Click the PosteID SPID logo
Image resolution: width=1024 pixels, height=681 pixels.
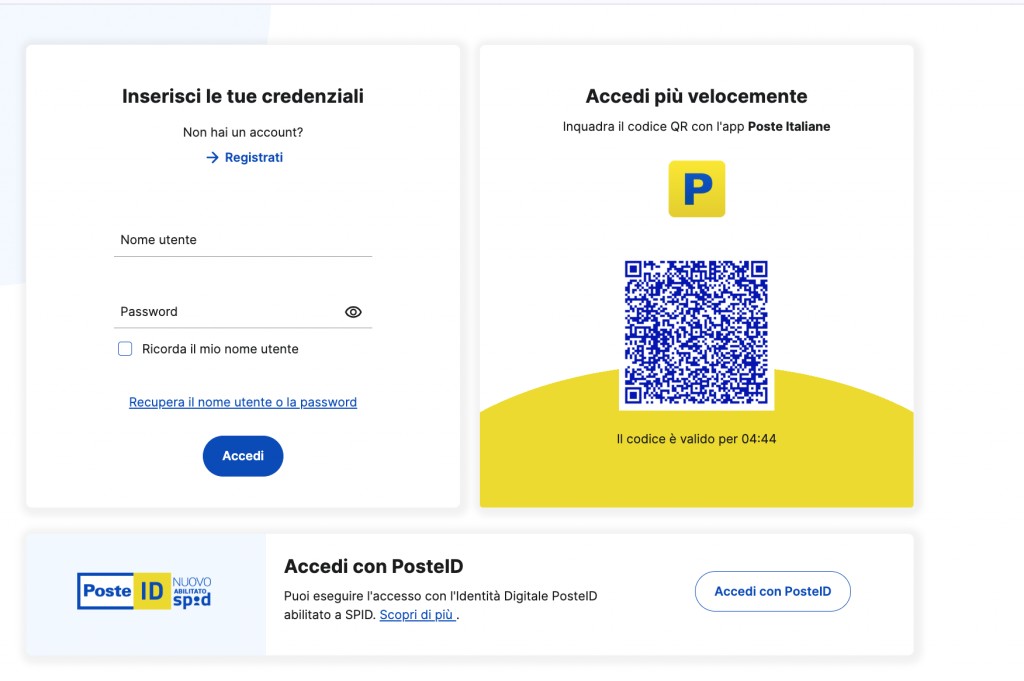pyautogui.click(x=144, y=591)
